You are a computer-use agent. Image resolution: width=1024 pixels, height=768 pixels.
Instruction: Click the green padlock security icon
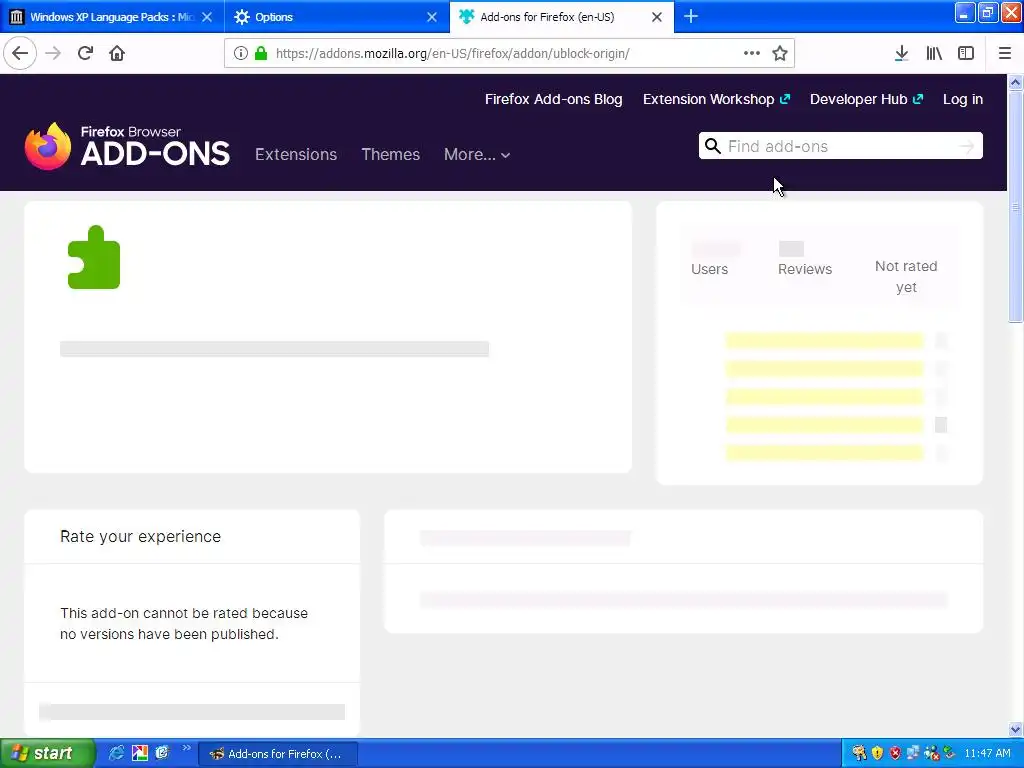point(261,54)
